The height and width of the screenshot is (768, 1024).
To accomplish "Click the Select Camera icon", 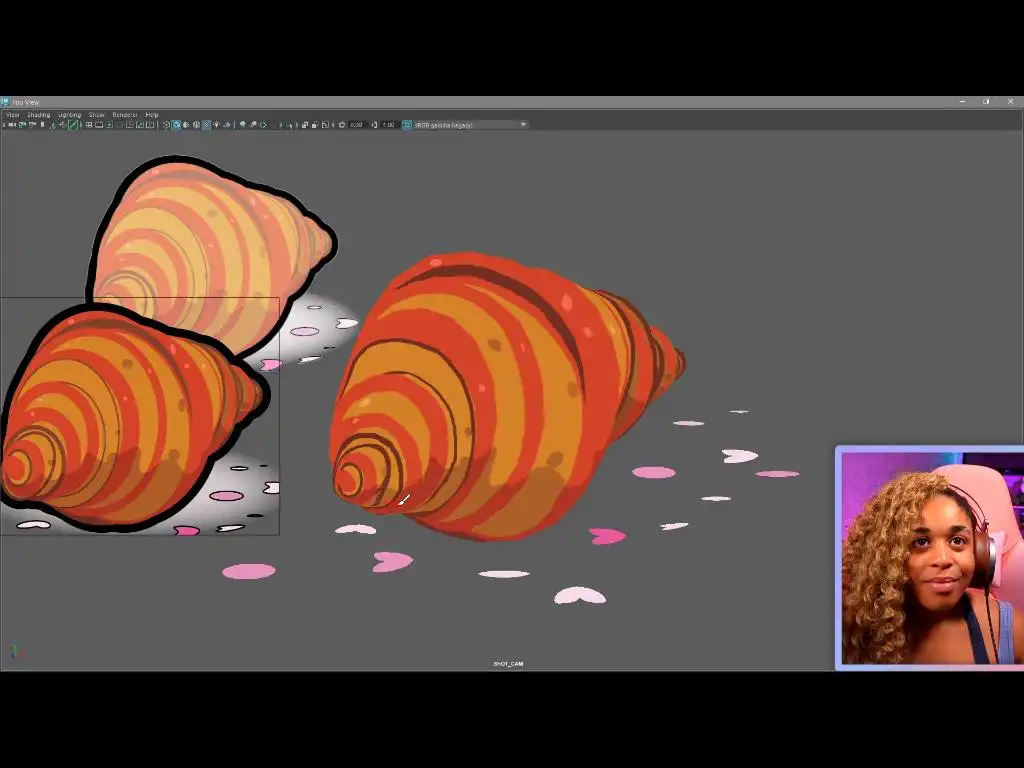I will (x=11, y=124).
